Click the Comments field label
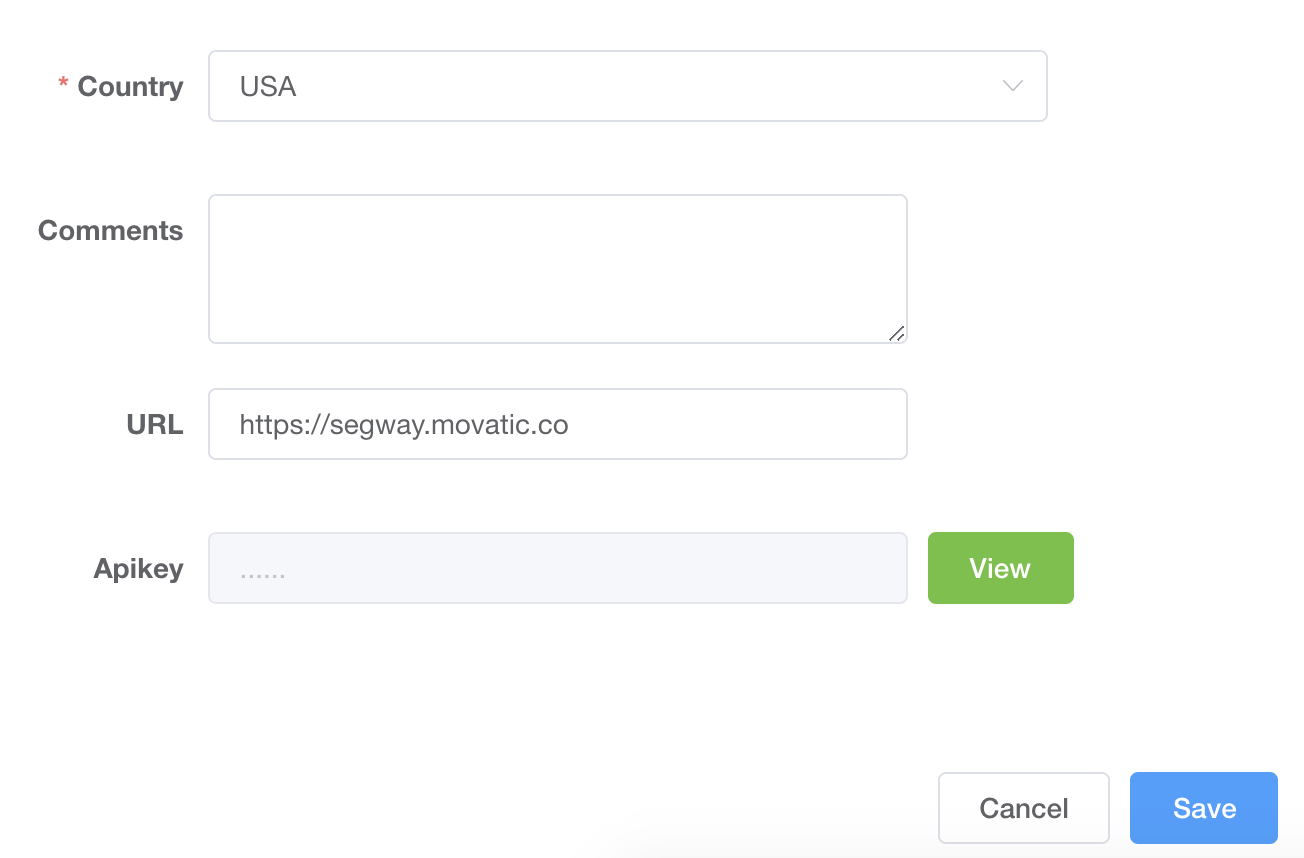 tap(110, 231)
